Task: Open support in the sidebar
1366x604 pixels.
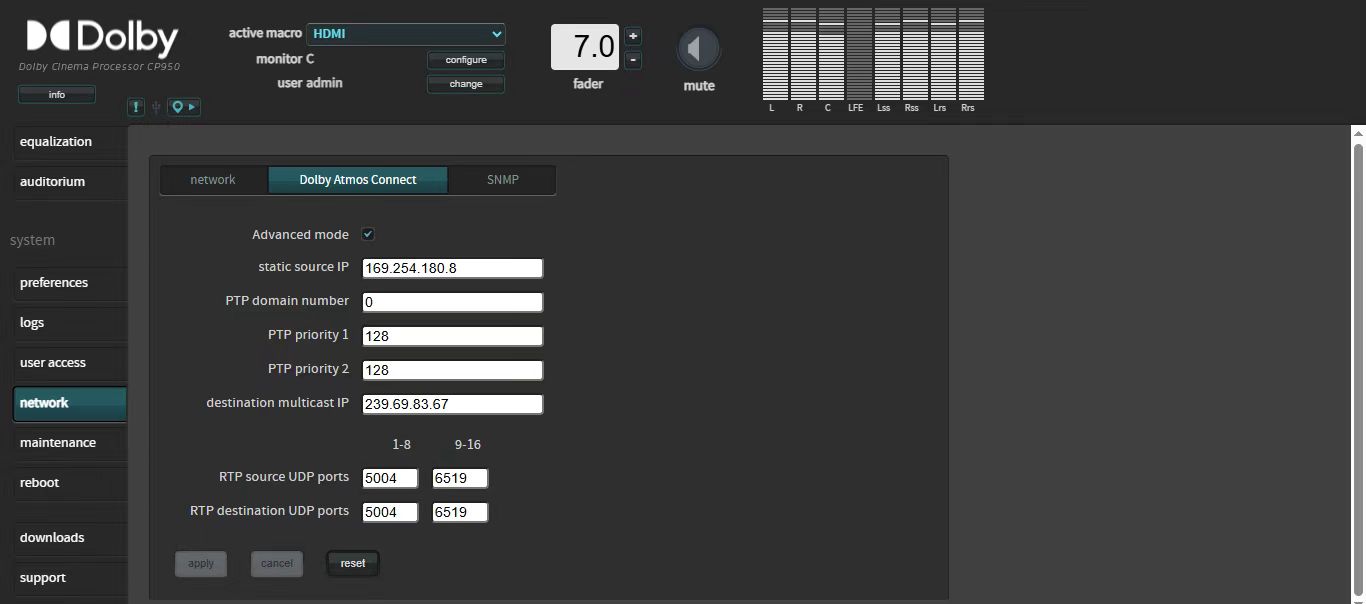Action: coord(70,578)
